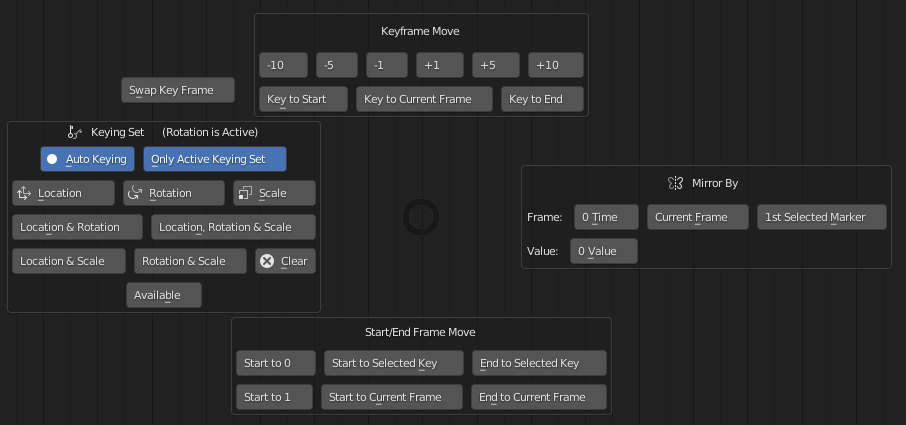Screen dimensions: 906x425
Task: Click the Swap Key Frame button
Action: click(x=178, y=90)
